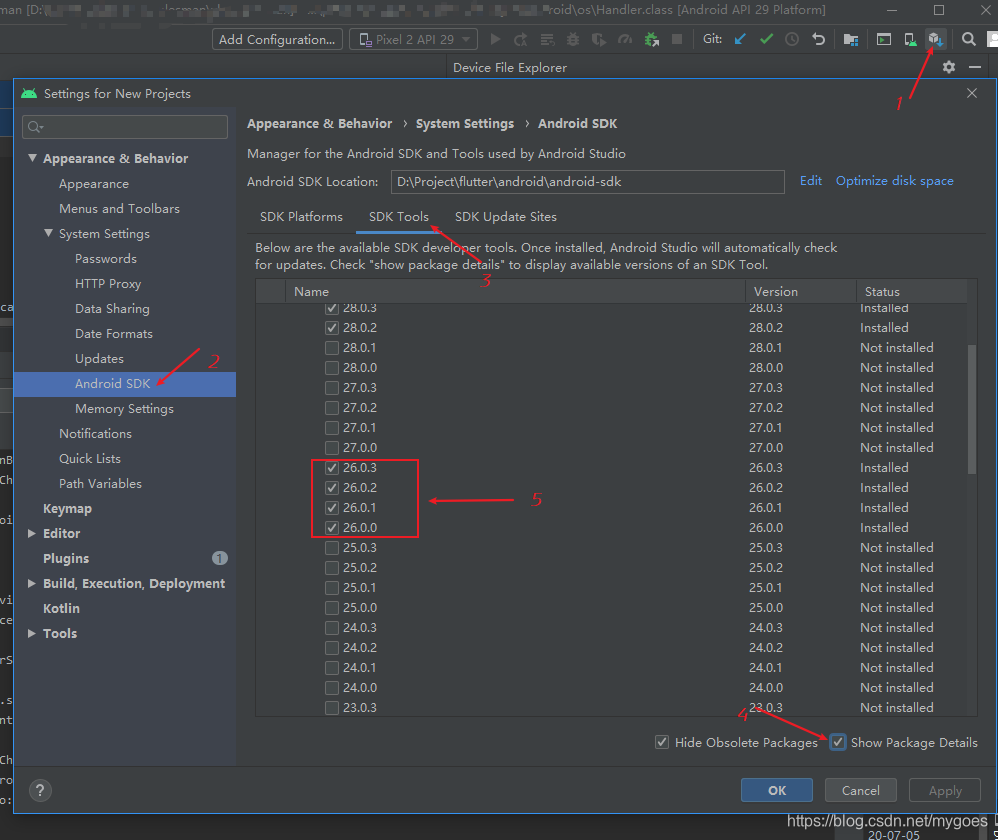Open Kotlin settings page
The image size is (998, 840).
pos(61,608)
